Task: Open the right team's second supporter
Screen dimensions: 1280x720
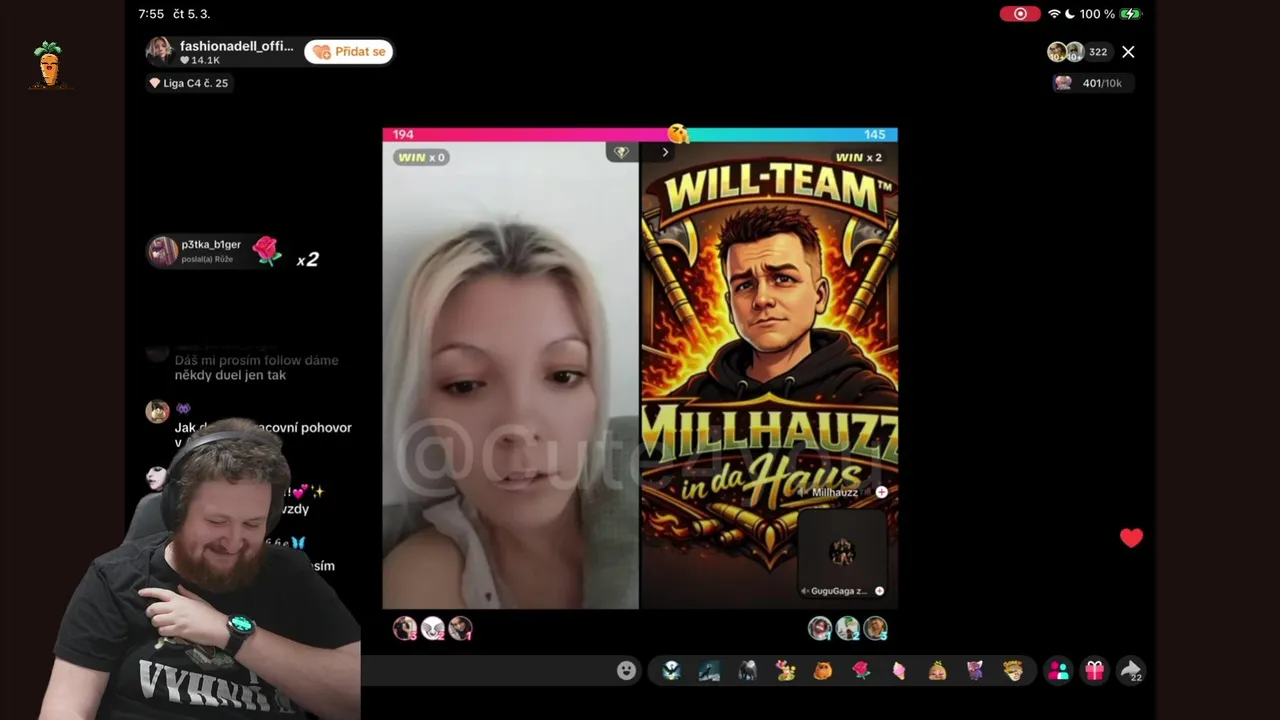Action: tap(848, 628)
